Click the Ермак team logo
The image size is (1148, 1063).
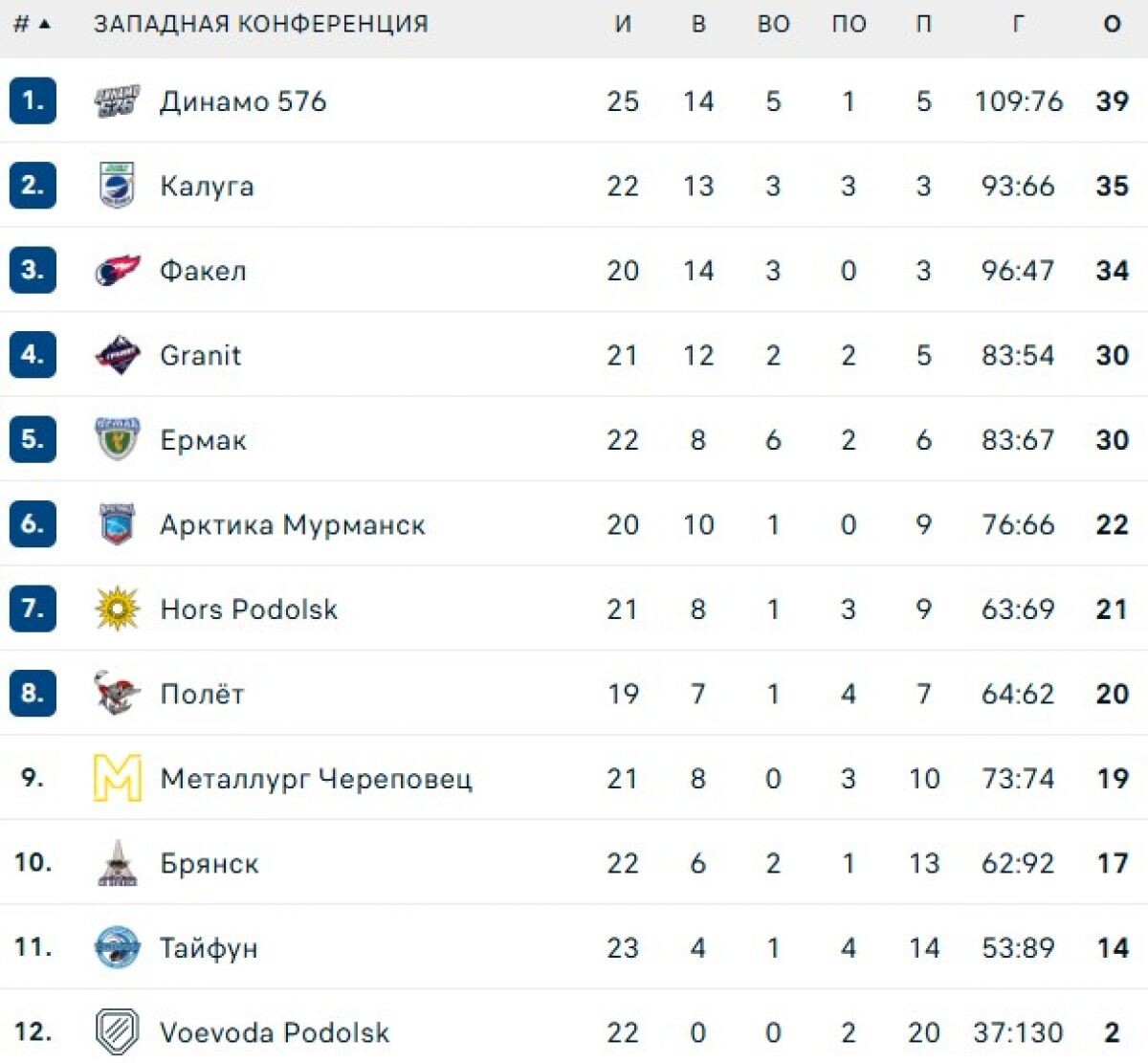118,439
